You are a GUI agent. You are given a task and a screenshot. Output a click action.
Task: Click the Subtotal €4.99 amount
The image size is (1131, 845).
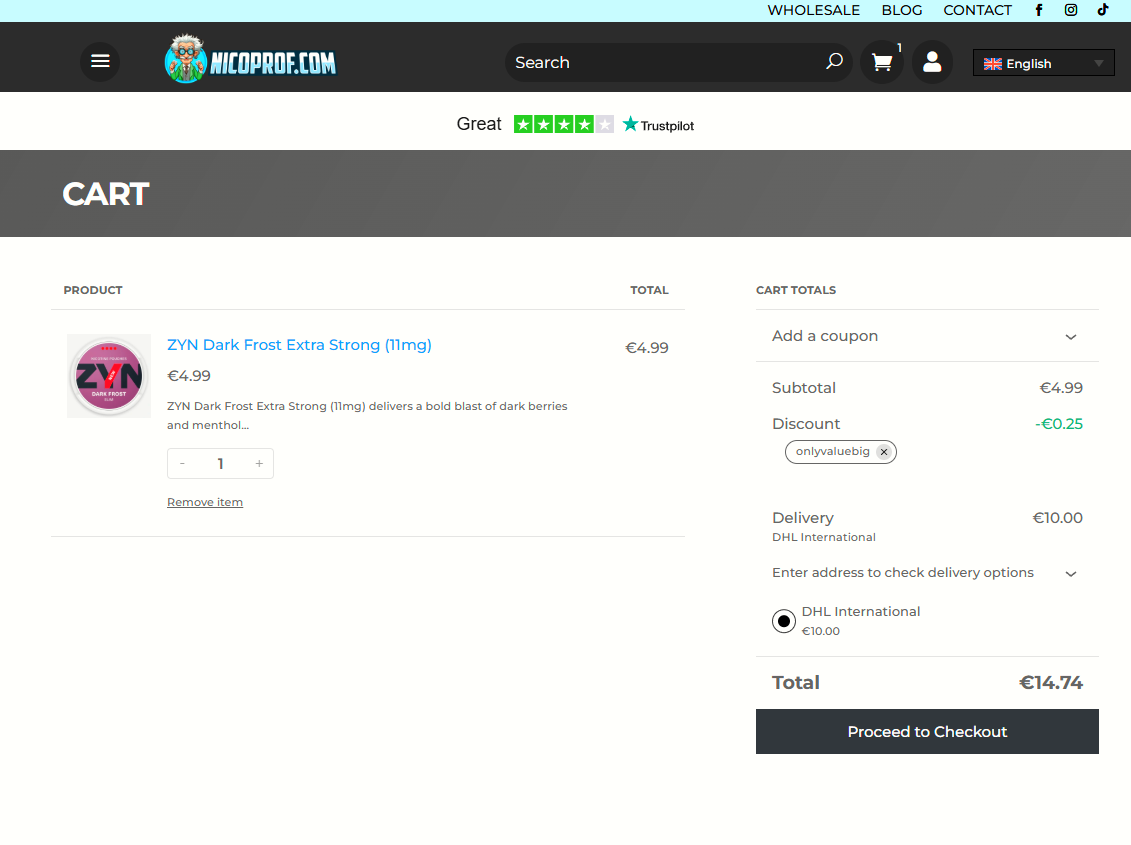(x=1061, y=388)
